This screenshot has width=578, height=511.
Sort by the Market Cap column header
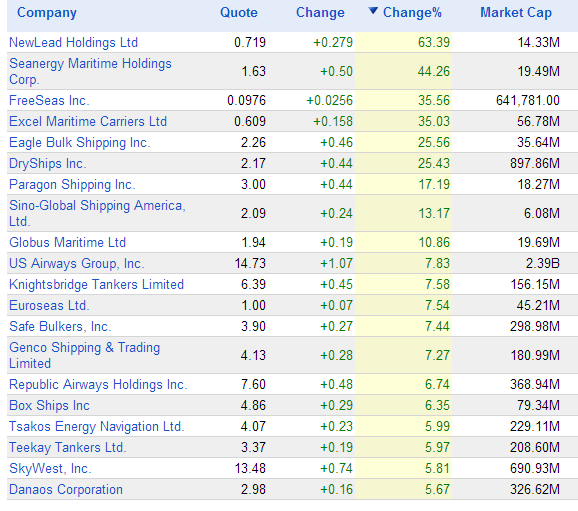point(516,13)
